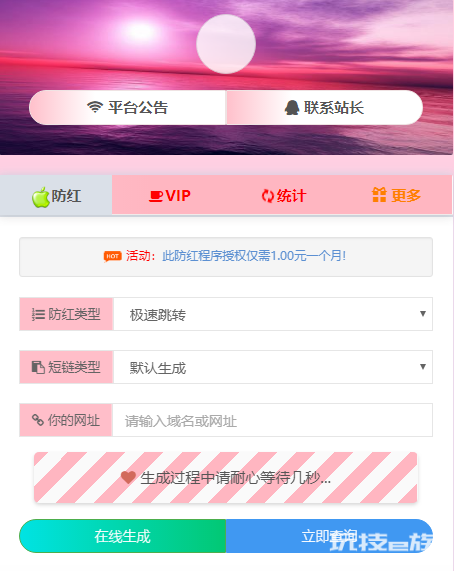The width and height of the screenshot is (454, 571).
Task: Open the 防红类型 dropdown showing 极速跳转
Action: [x=273, y=314]
